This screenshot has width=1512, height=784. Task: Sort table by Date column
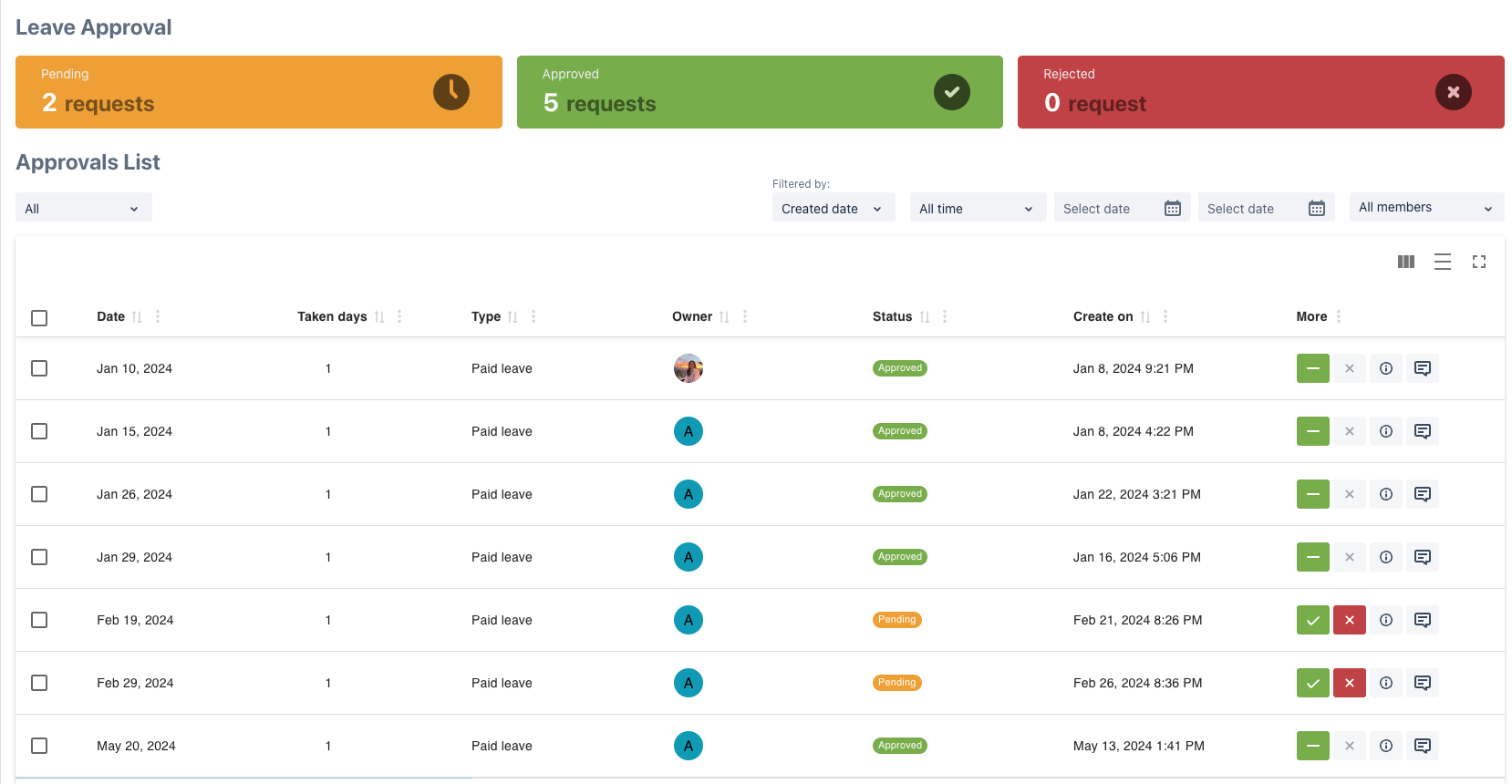coord(137,317)
